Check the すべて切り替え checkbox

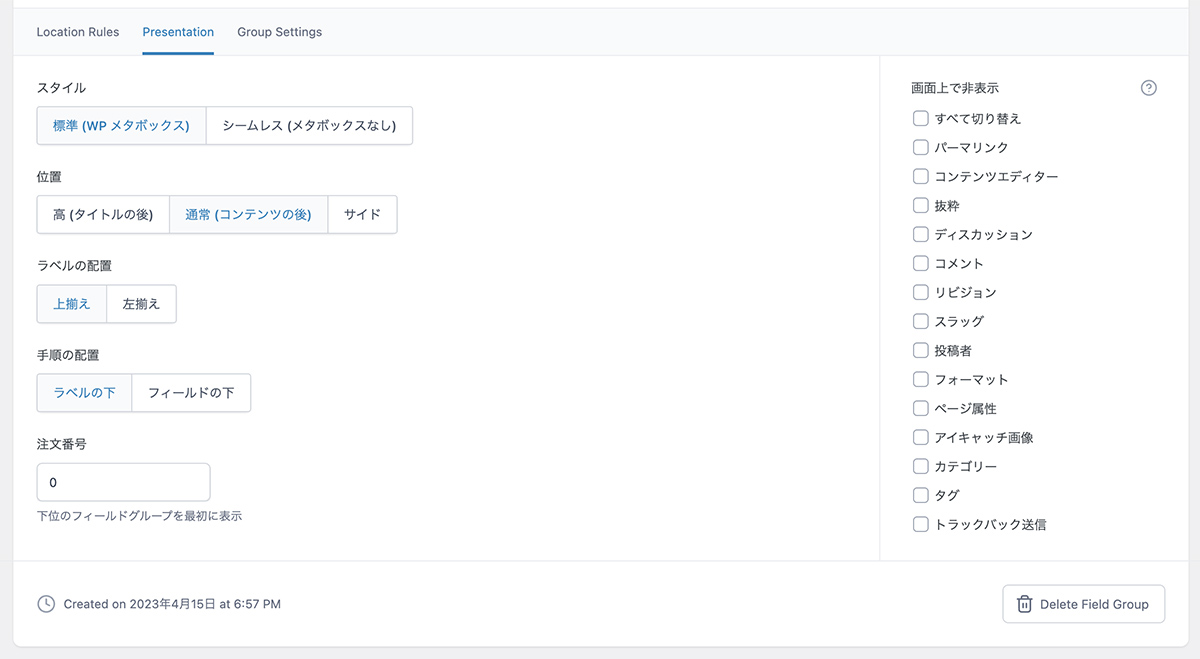coord(921,118)
